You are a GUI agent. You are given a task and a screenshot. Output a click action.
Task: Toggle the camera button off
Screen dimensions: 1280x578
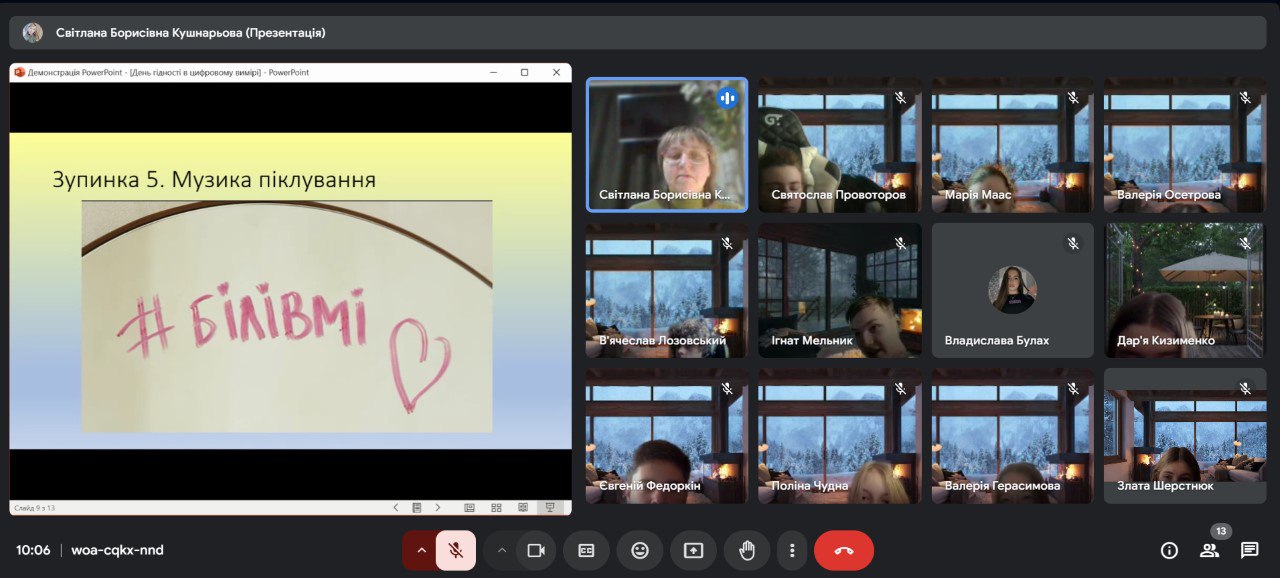(535, 550)
